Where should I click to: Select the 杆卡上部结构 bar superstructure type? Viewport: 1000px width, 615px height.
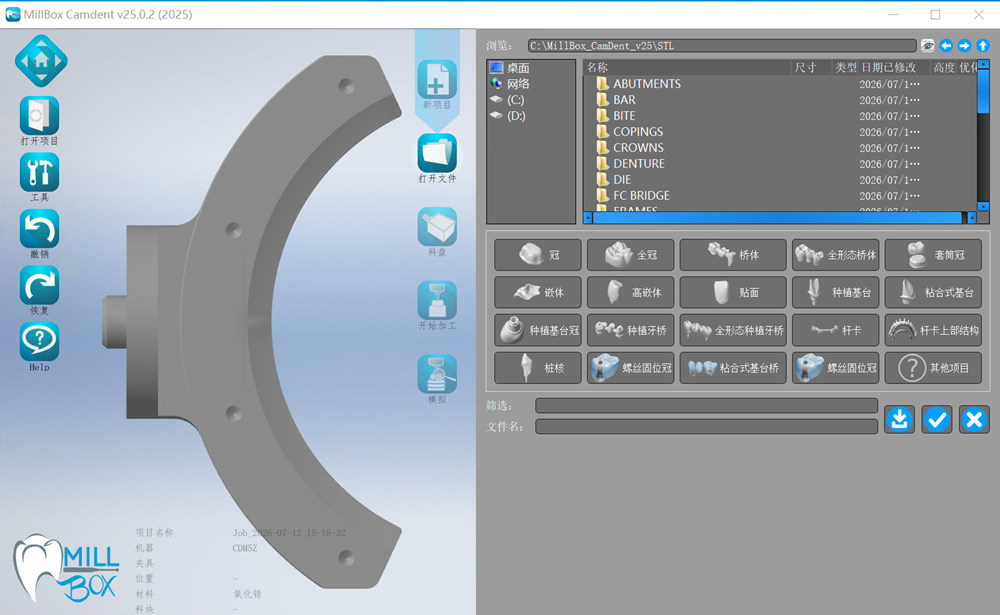click(x=933, y=330)
